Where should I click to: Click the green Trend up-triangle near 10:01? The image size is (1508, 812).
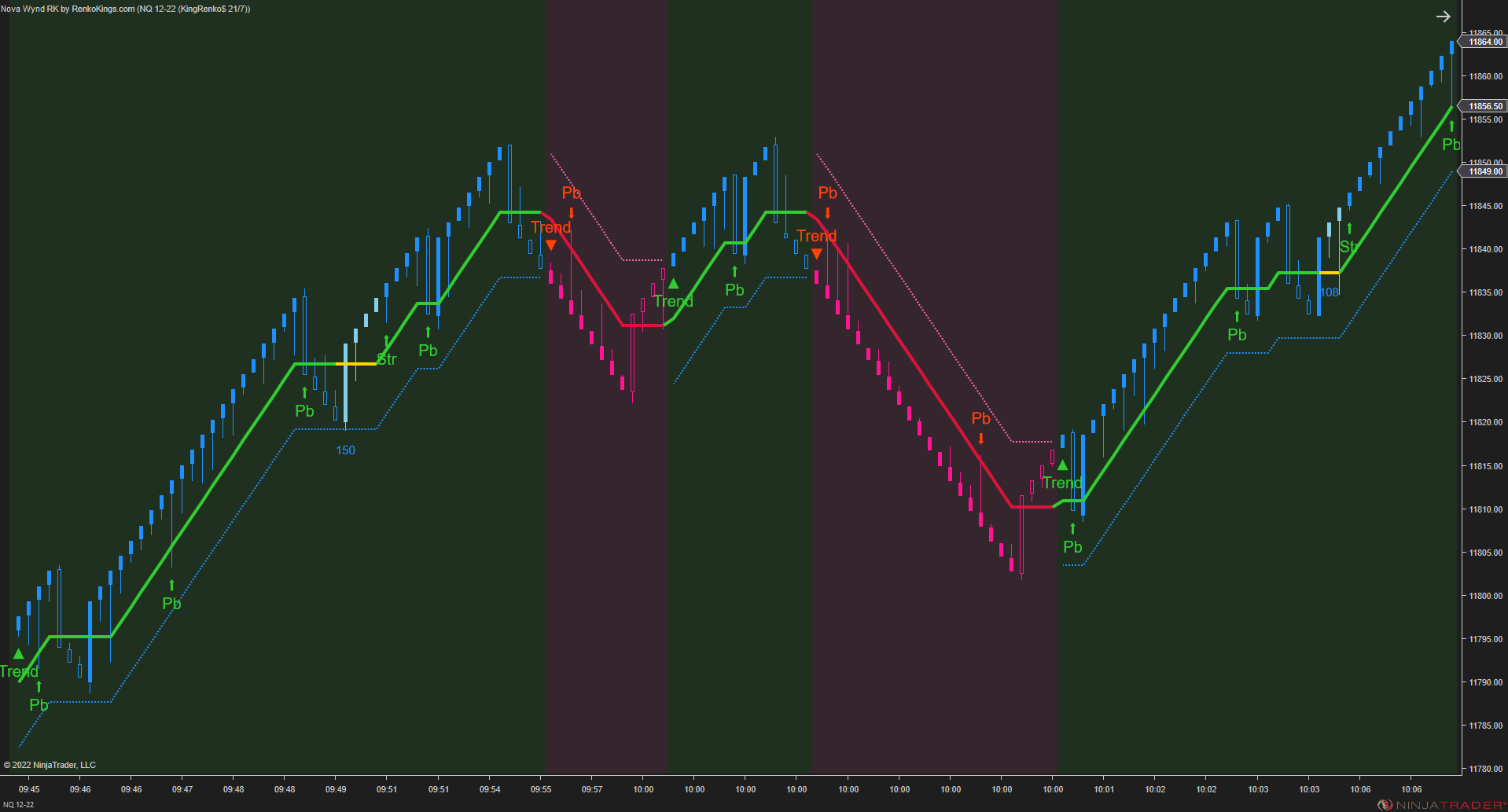(x=1063, y=464)
